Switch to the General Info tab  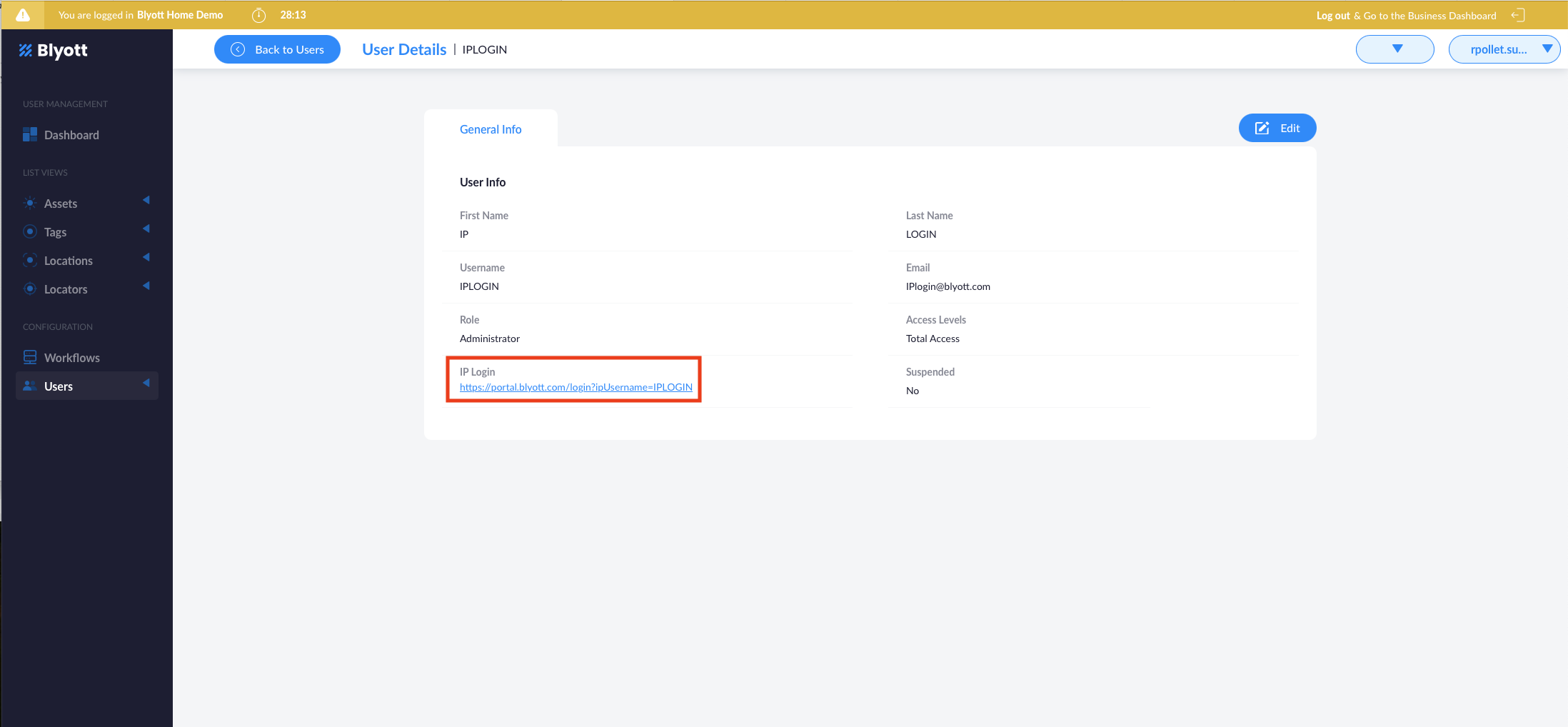(x=491, y=129)
